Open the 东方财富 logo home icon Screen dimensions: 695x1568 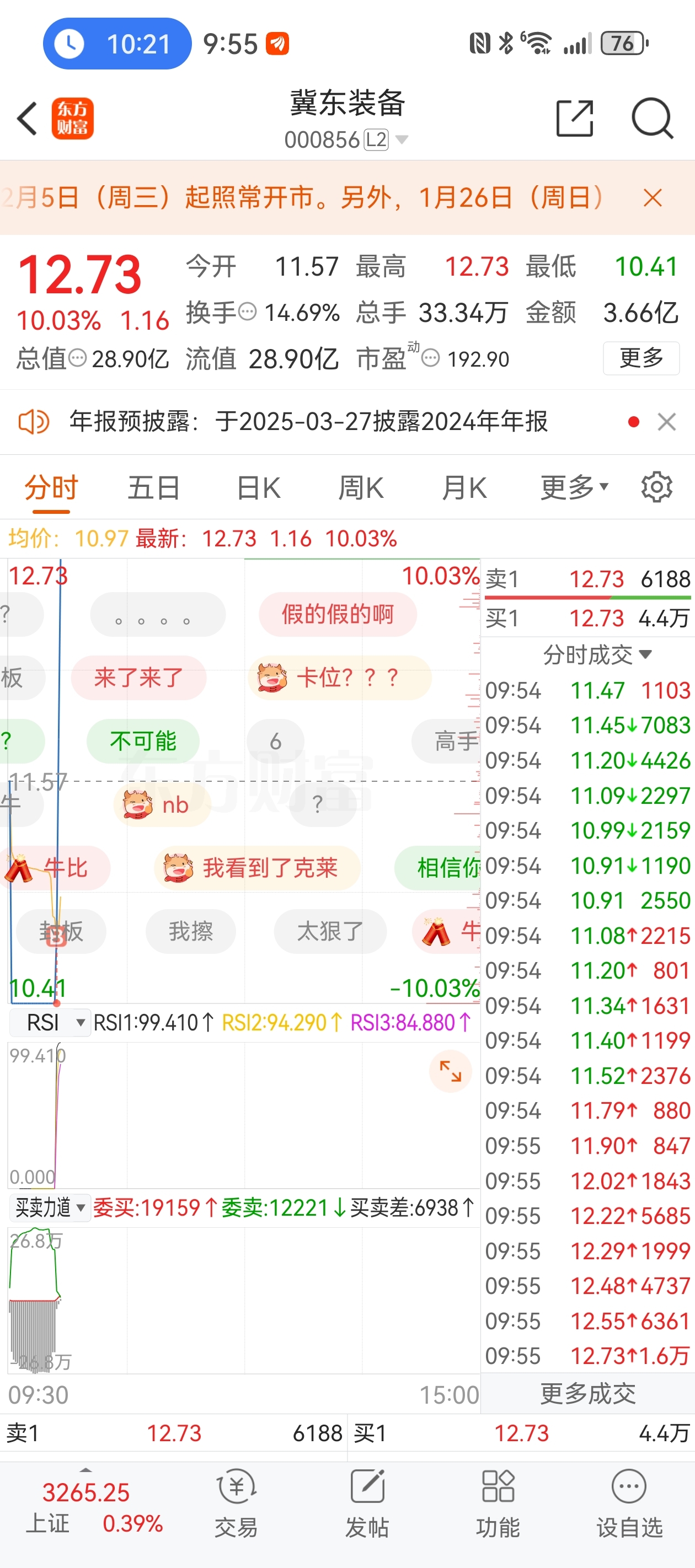coord(72,118)
